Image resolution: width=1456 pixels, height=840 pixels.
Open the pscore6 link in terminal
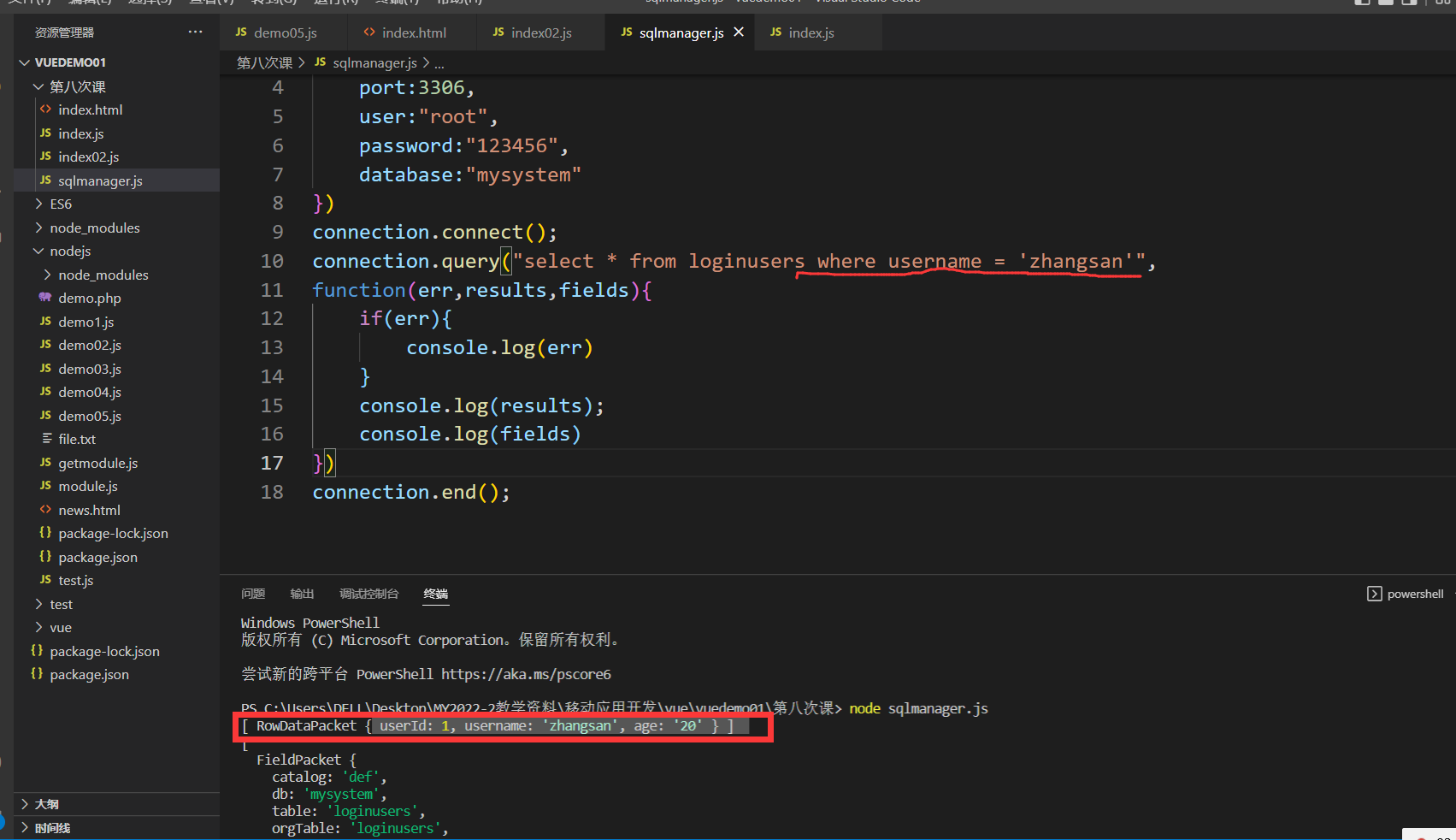[x=526, y=674]
